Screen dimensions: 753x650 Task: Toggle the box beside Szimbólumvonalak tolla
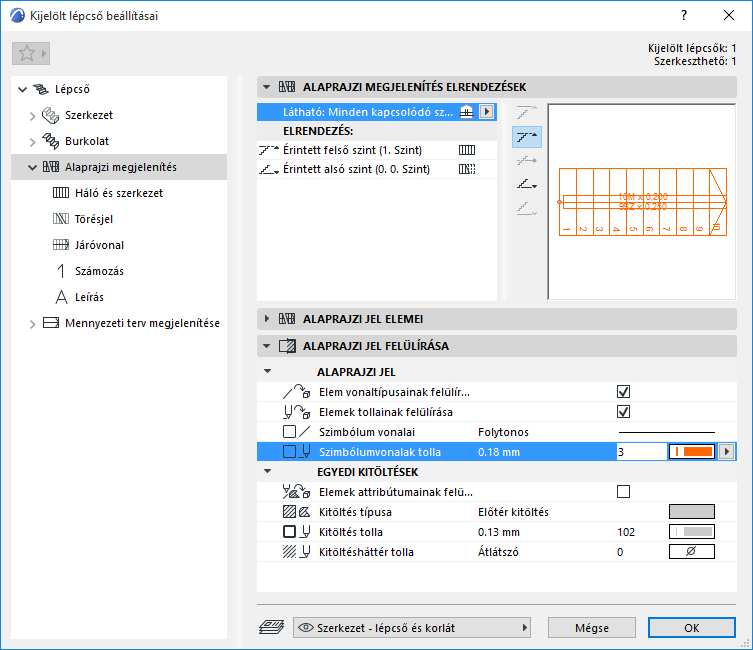[289, 452]
